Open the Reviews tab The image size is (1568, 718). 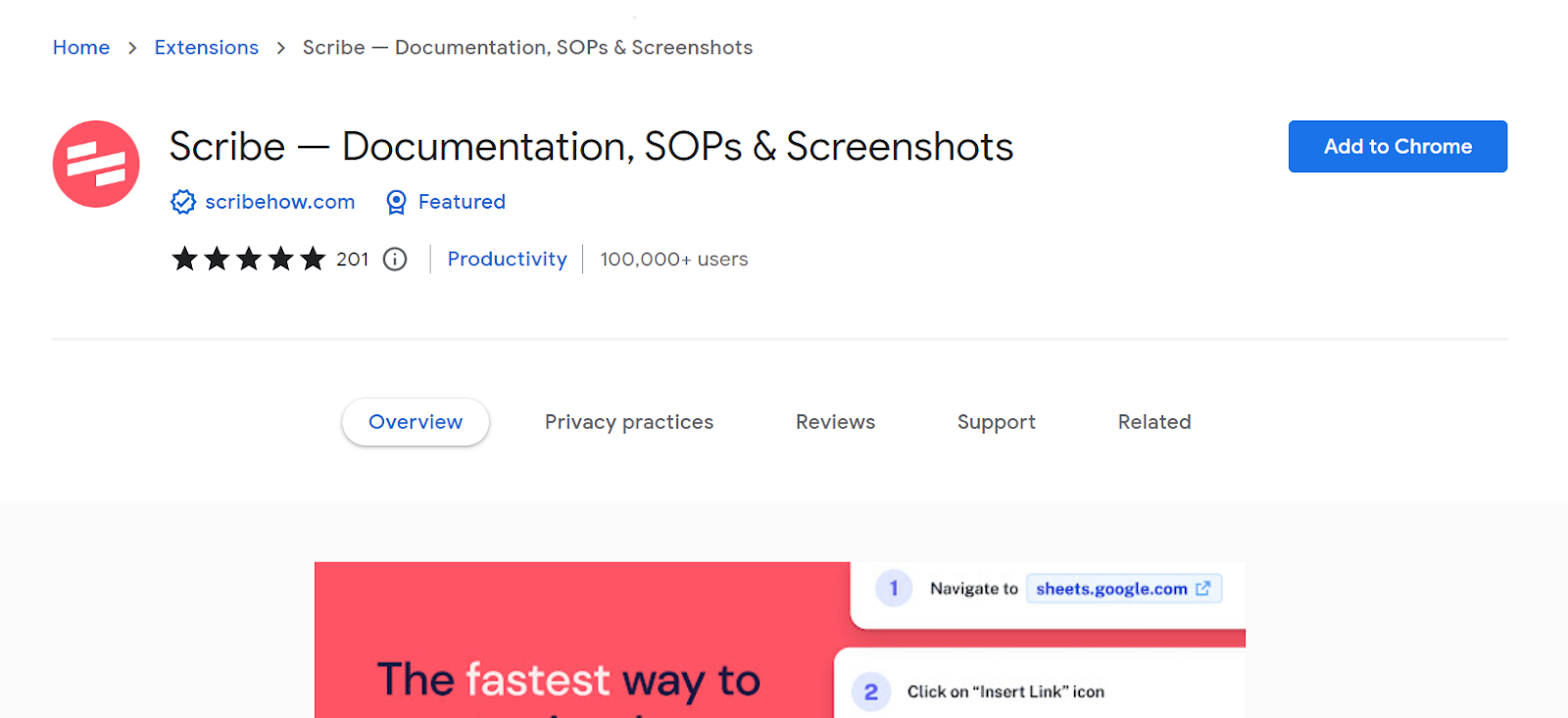pos(835,422)
